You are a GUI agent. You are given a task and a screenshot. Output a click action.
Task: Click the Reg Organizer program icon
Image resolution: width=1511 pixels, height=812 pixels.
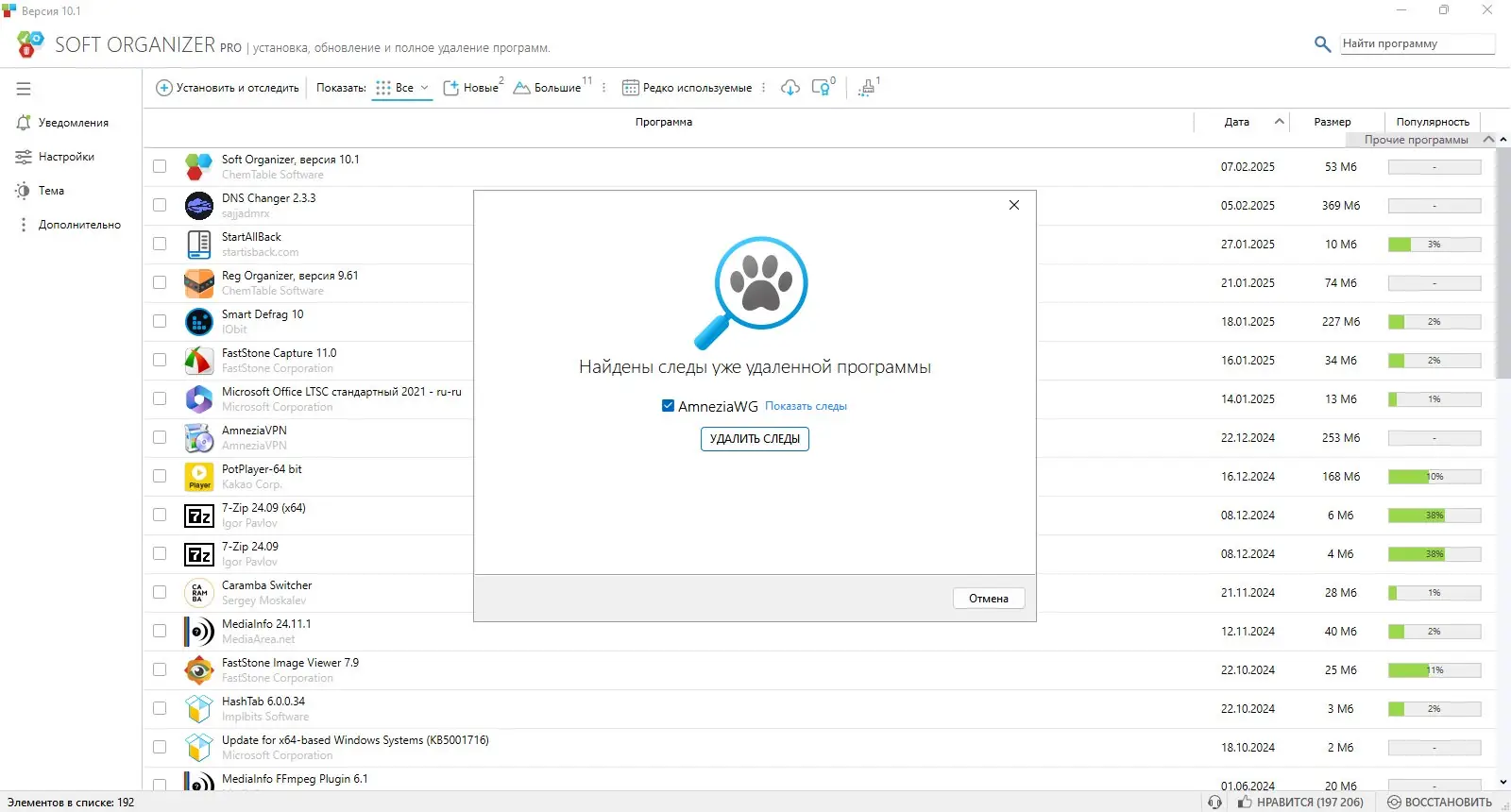[198, 283]
